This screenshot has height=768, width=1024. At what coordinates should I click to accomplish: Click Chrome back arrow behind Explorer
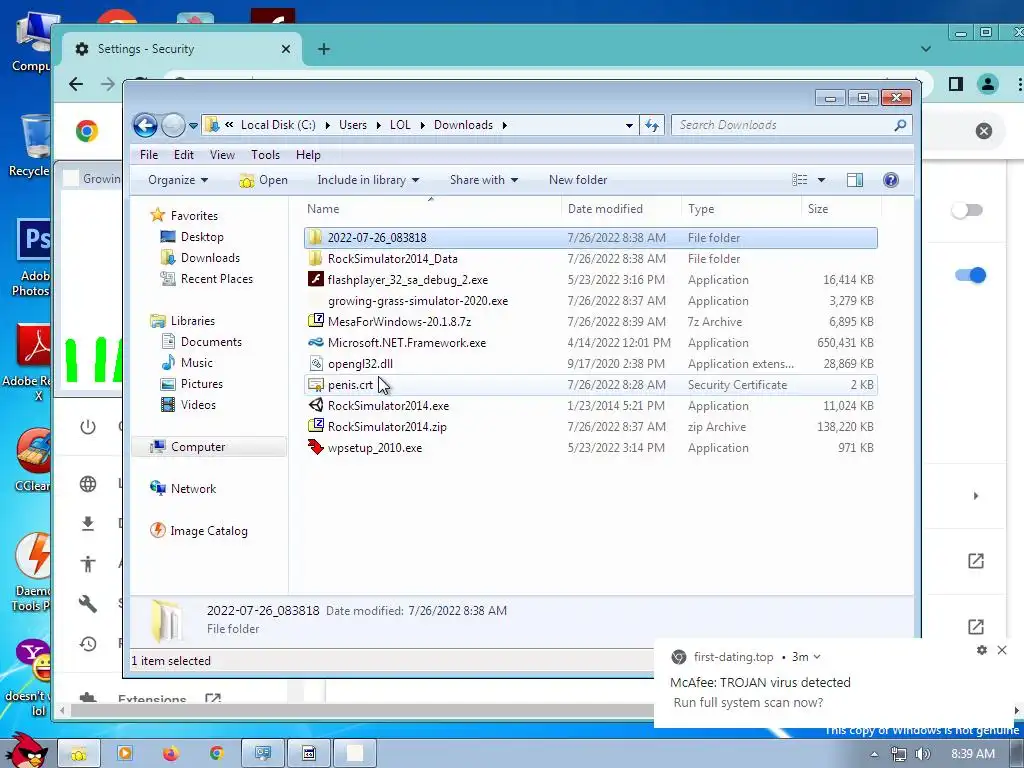(76, 84)
